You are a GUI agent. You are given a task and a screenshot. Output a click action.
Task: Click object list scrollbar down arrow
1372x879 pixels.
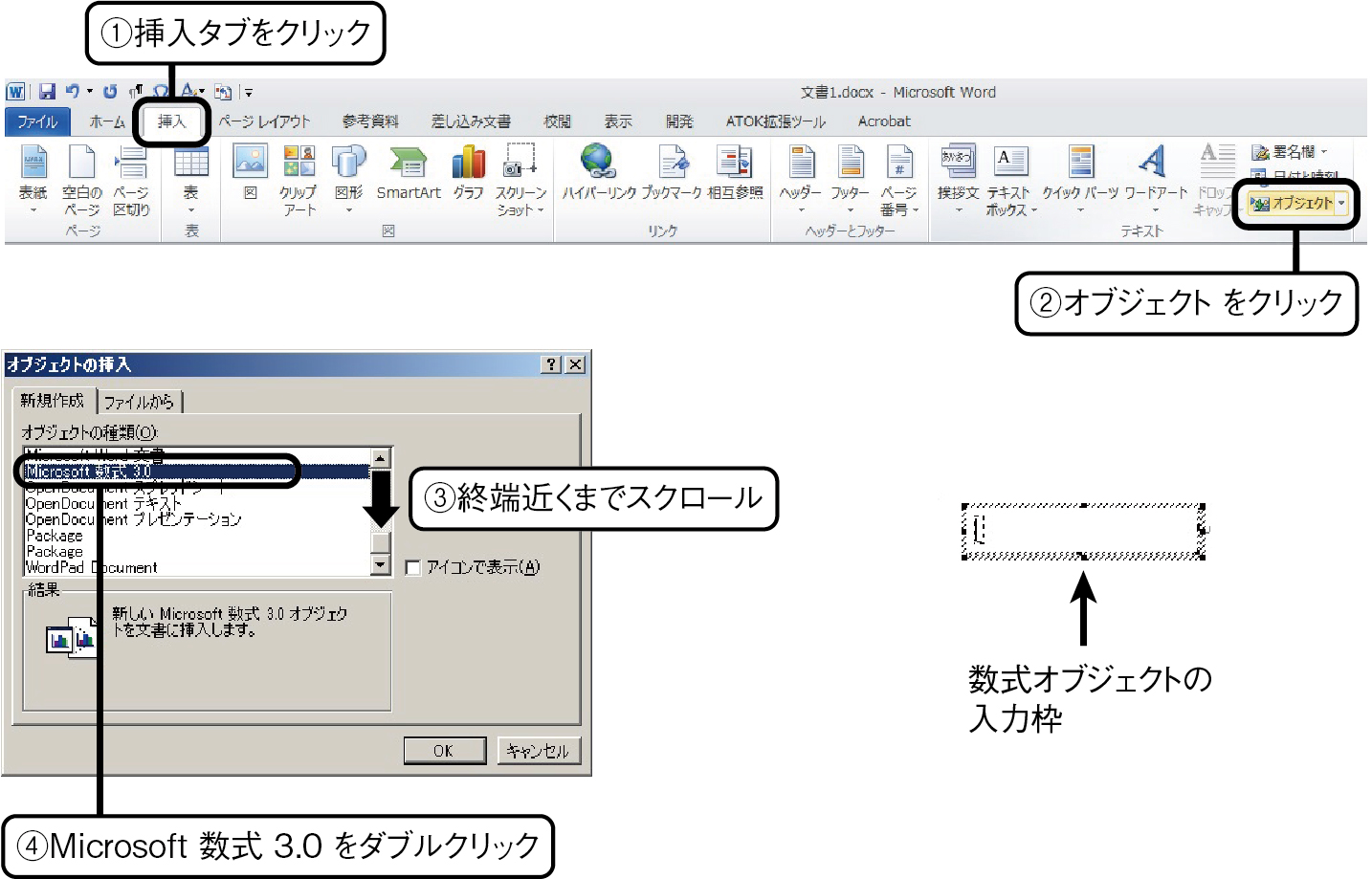[381, 565]
